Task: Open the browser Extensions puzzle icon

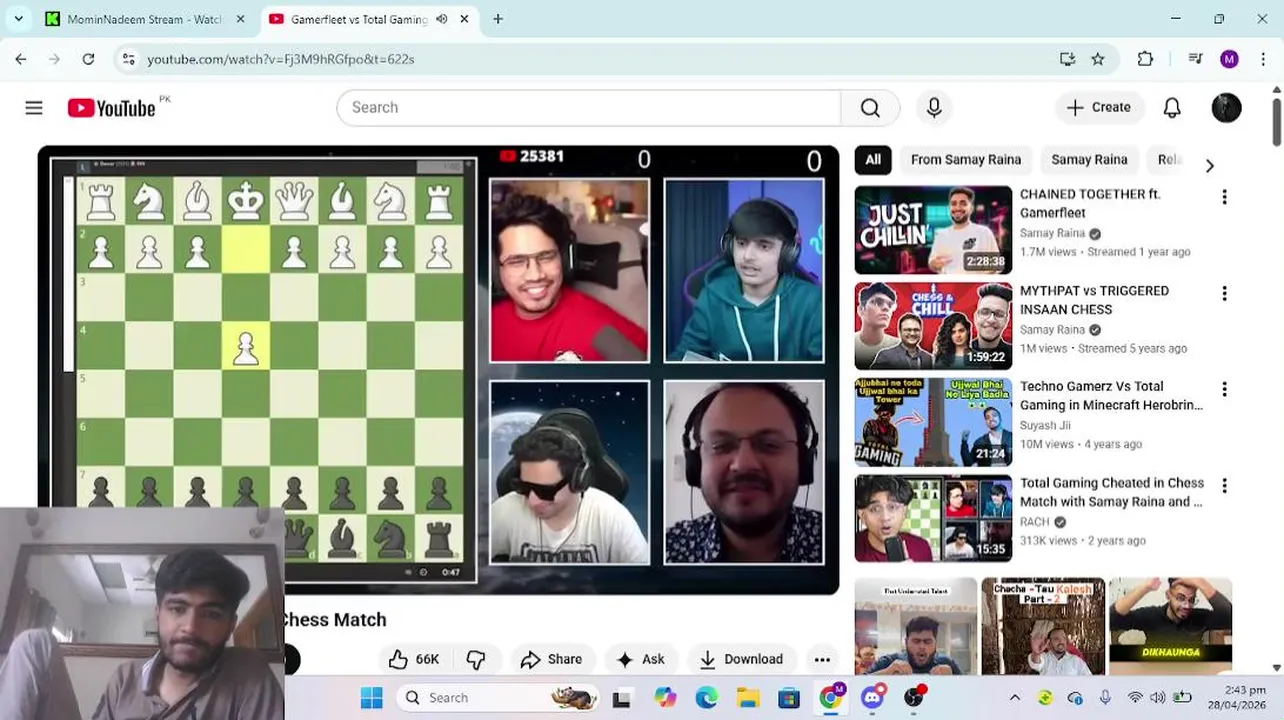Action: click(x=1146, y=59)
